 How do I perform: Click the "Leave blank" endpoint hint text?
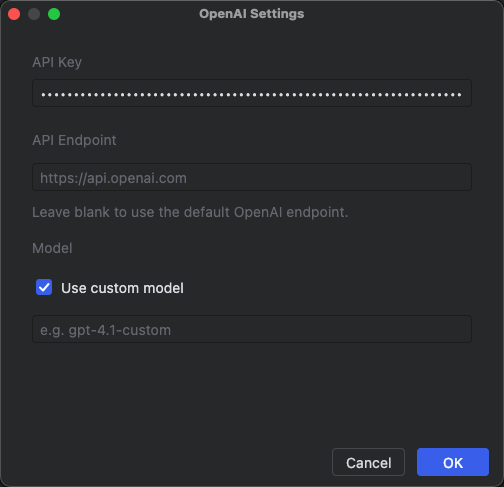tap(190, 212)
